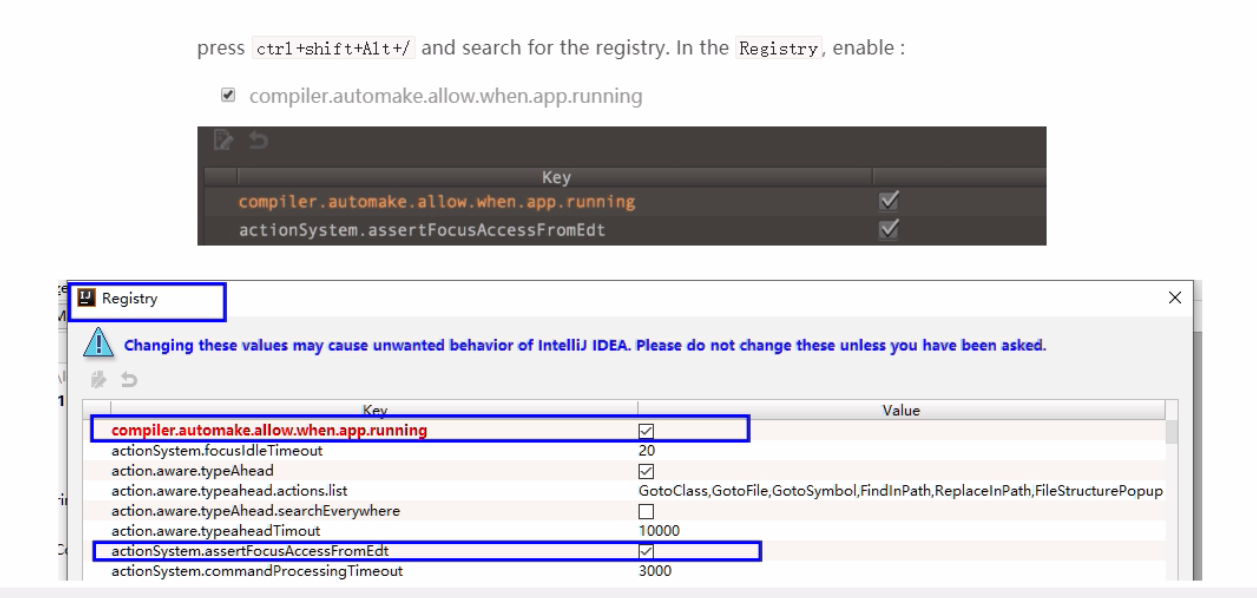Click the Key header in the dark panel

pyautogui.click(x=555, y=178)
